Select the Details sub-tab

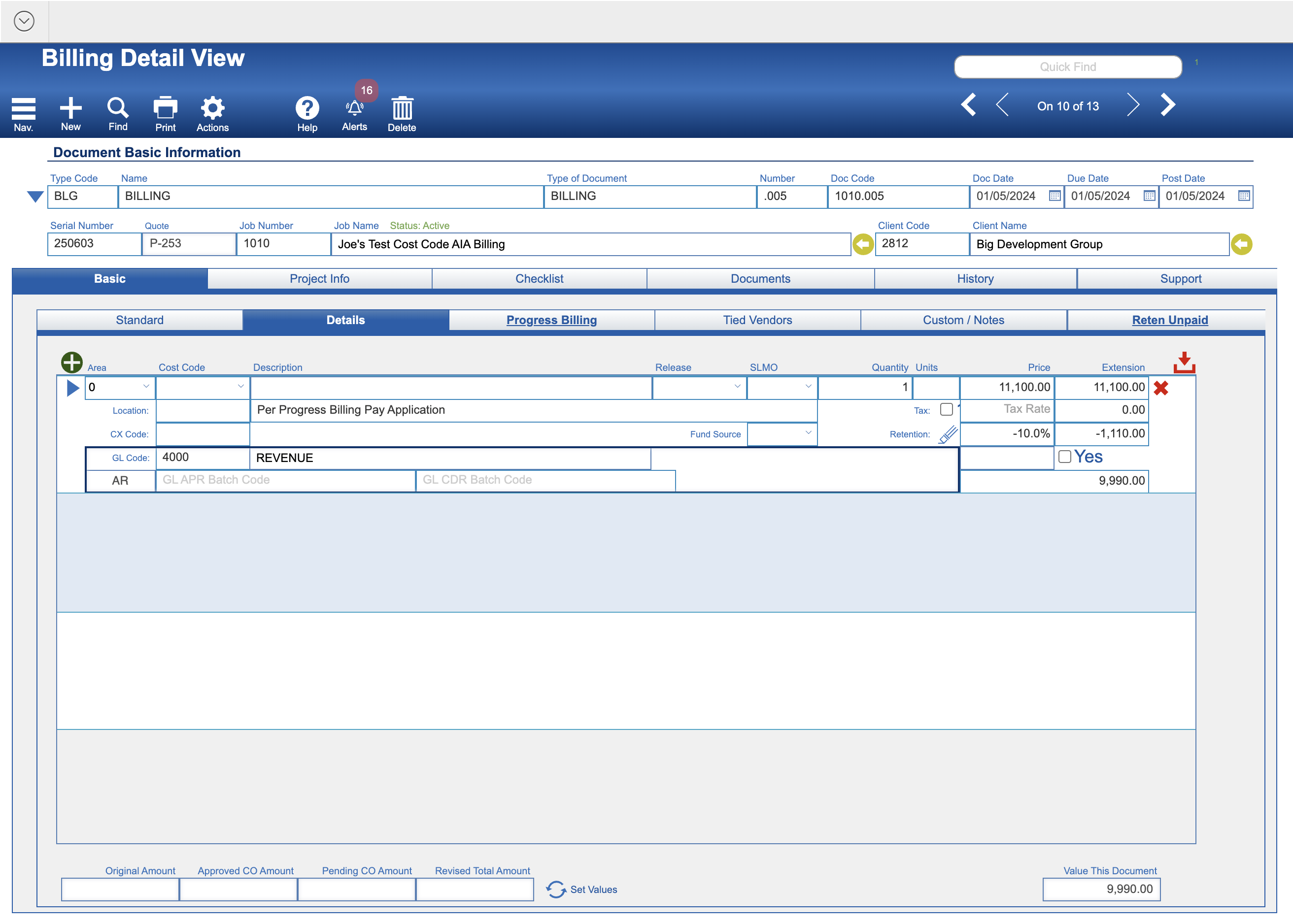click(345, 320)
